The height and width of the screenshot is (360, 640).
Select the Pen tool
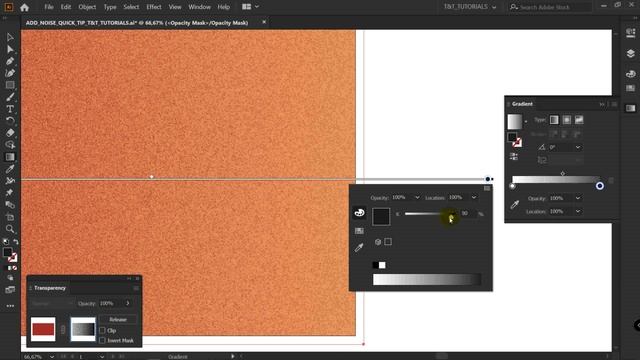tap(10, 61)
